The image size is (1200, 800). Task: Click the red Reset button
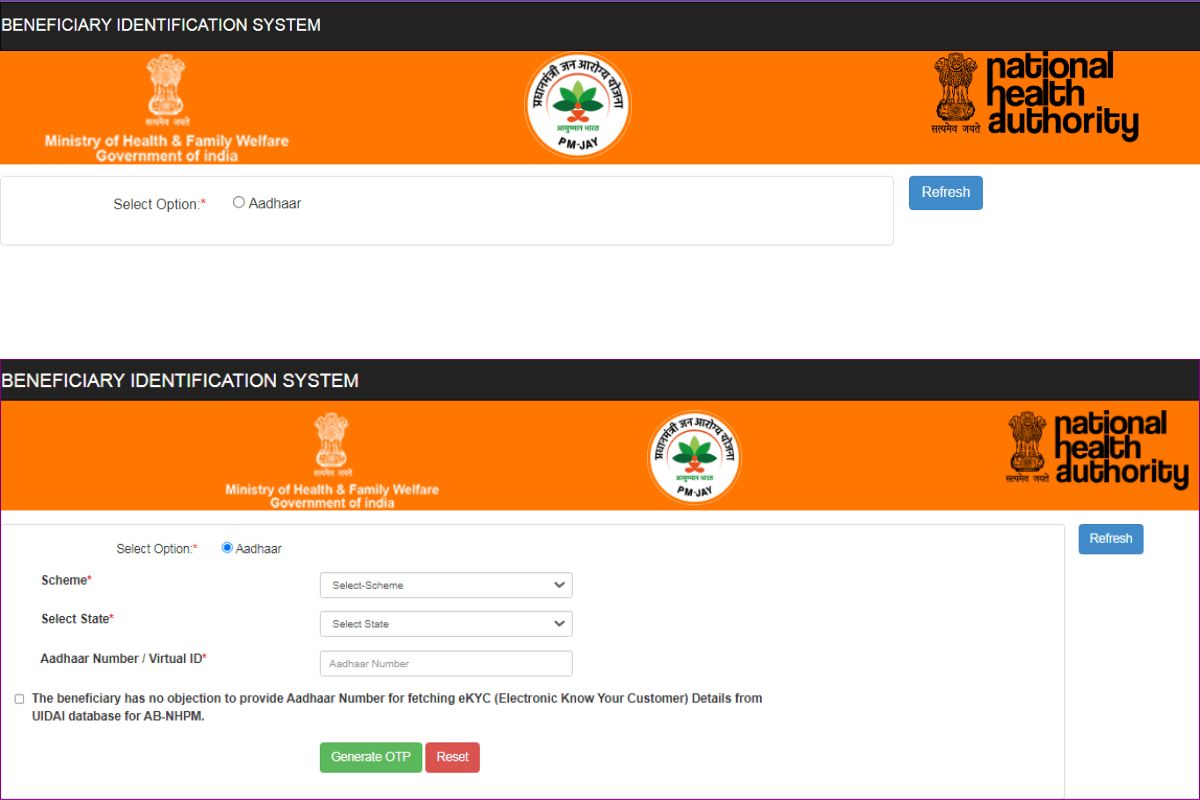(x=453, y=757)
